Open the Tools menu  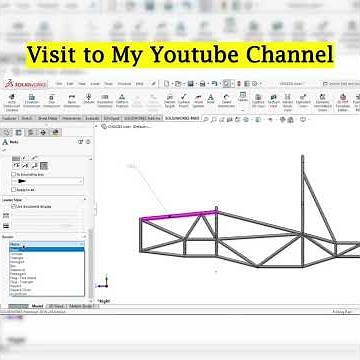(x=108, y=84)
